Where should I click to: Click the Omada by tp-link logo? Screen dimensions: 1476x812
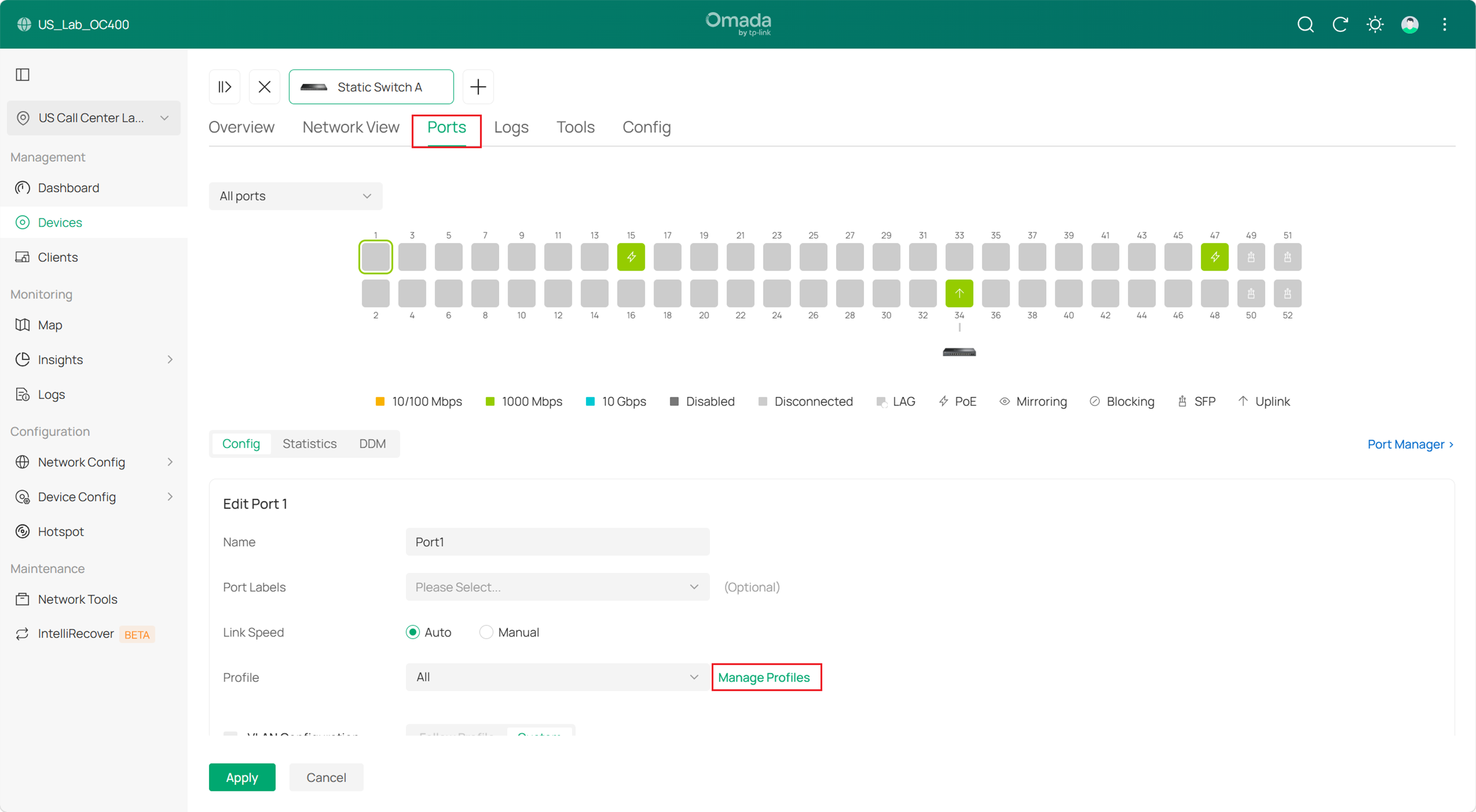tap(738, 24)
